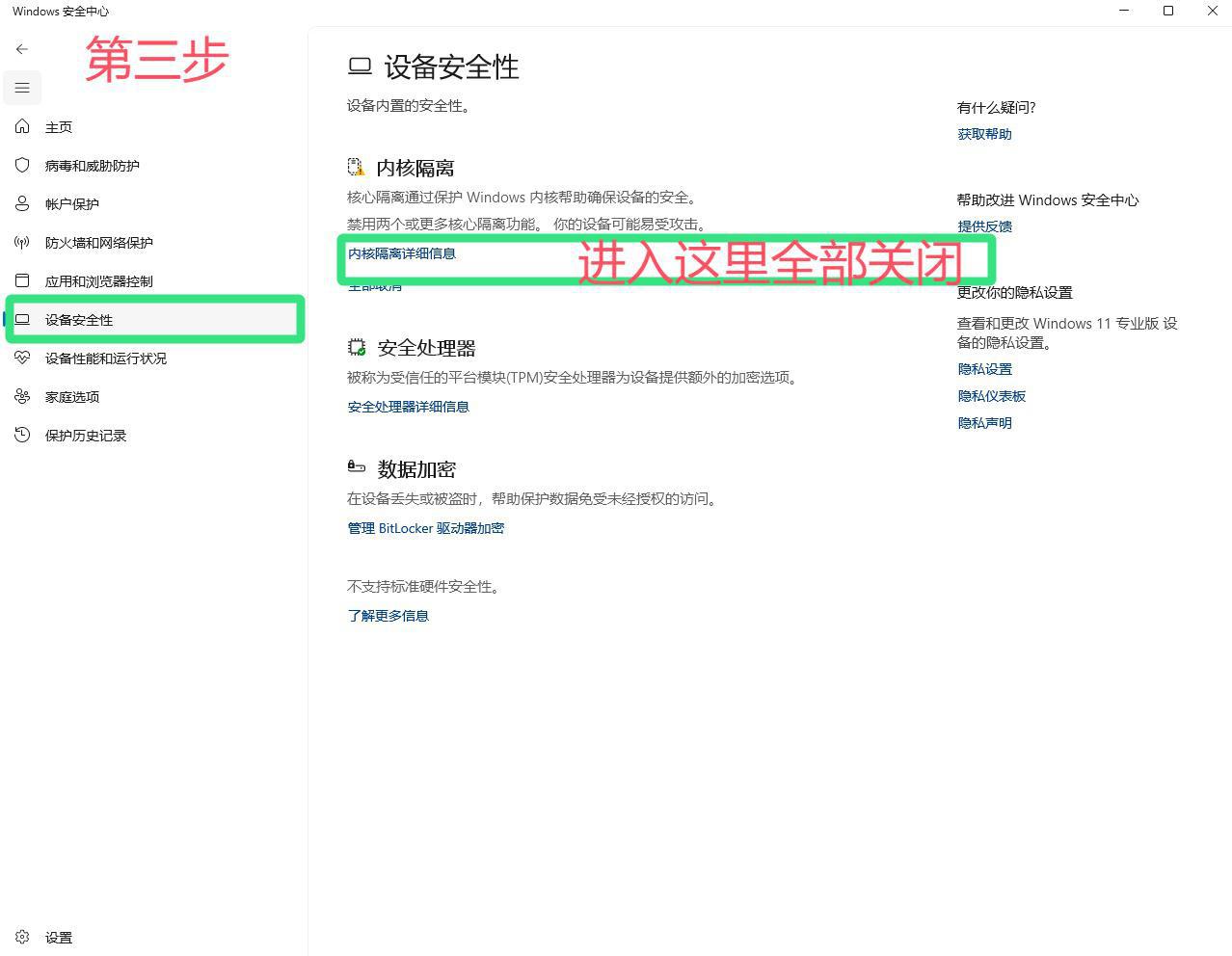
Task: Click the home icon for 主页
Action: tap(22, 126)
